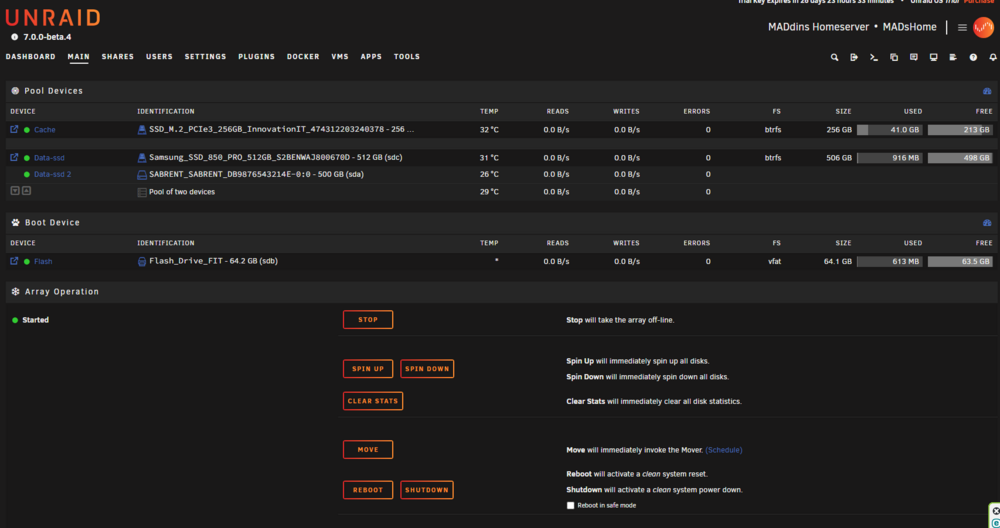The width and height of the screenshot is (1000, 528).
Task: Select the Main tab
Action: click(x=78, y=57)
